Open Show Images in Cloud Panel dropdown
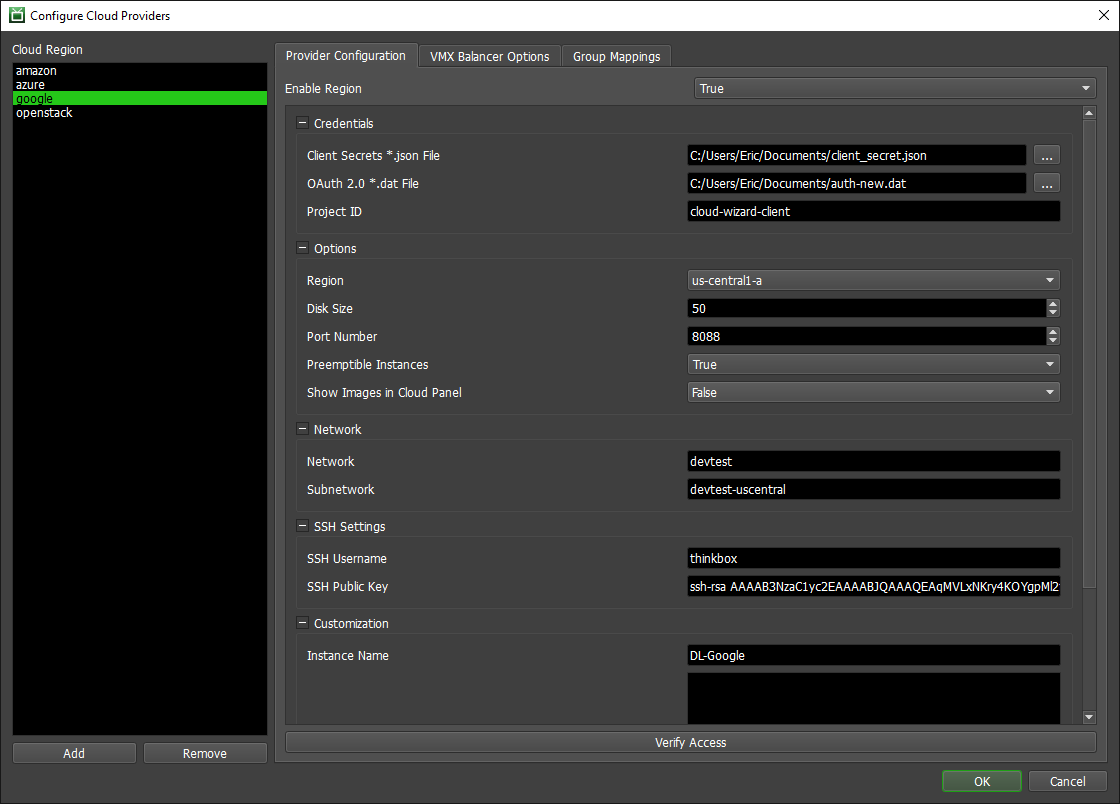The height and width of the screenshot is (804, 1120). click(874, 392)
